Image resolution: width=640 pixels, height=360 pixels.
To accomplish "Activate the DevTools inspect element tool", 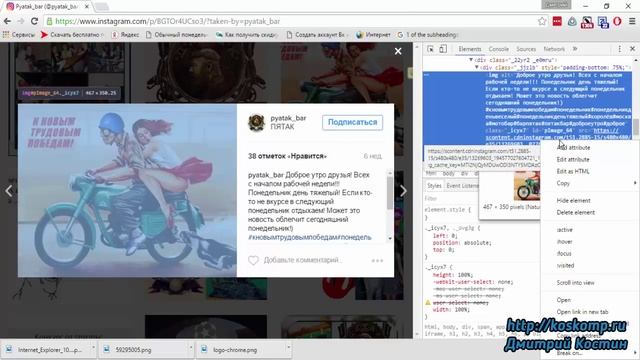I will 430,49.
